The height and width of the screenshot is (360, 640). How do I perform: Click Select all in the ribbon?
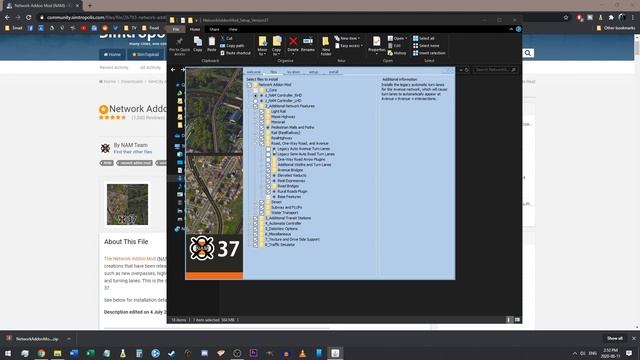tap(424, 38)
